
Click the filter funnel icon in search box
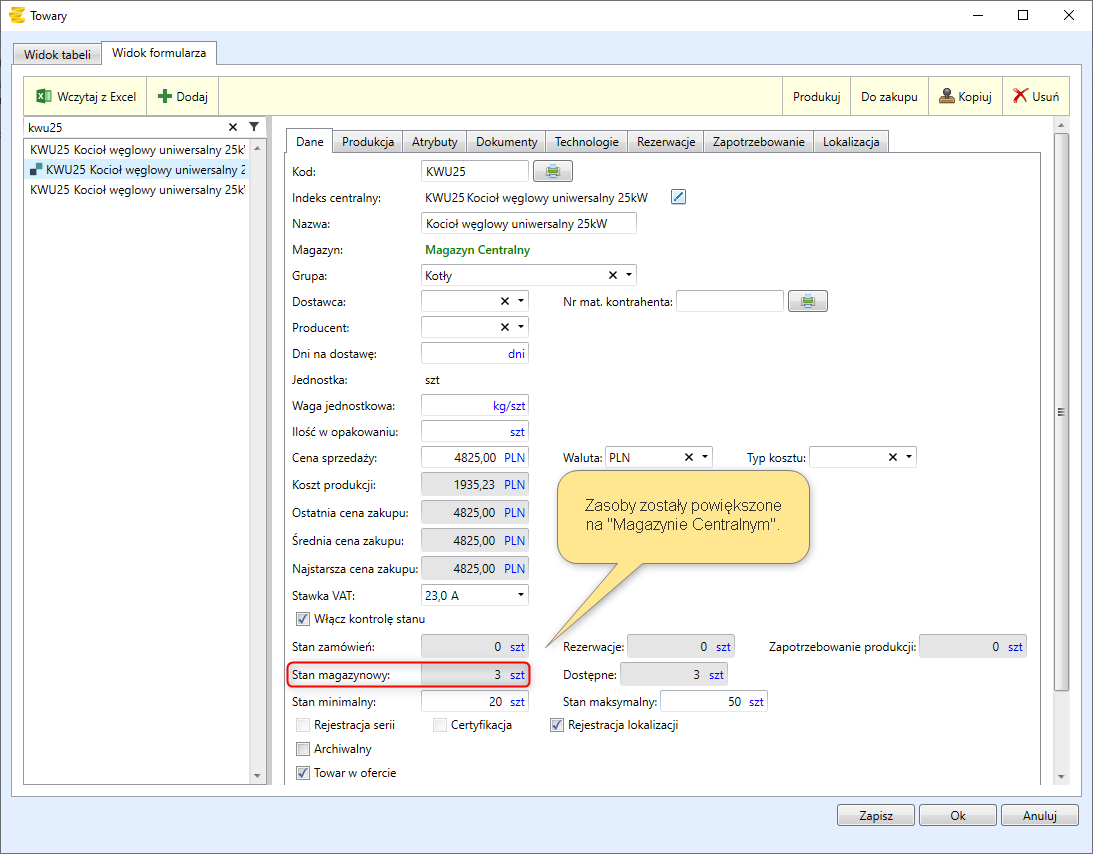pyautogui.click(x=254, y=127)
